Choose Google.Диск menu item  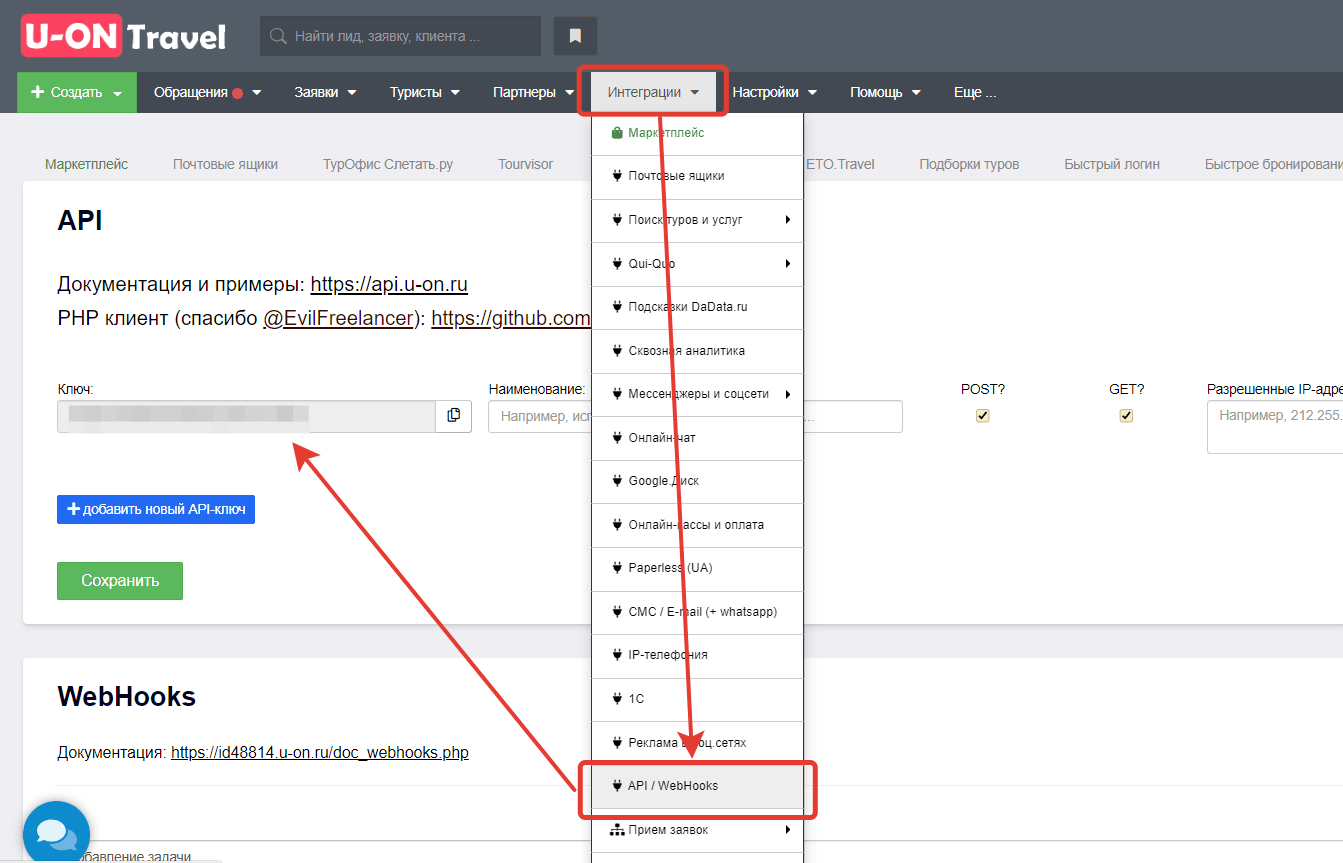697,481
